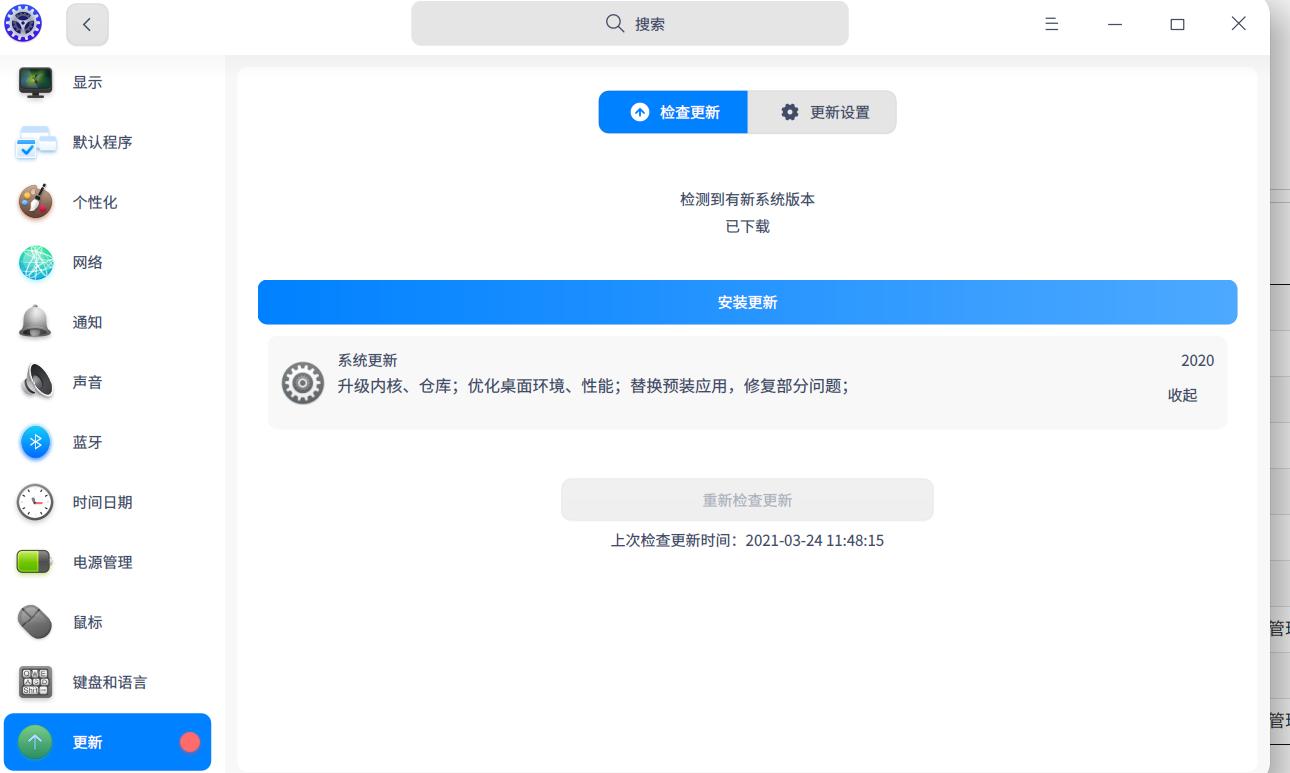This screenshot has width=1290, height=773.
Task: Select 电源管理 in the sidebar
Action: click(x=108, y=562)
